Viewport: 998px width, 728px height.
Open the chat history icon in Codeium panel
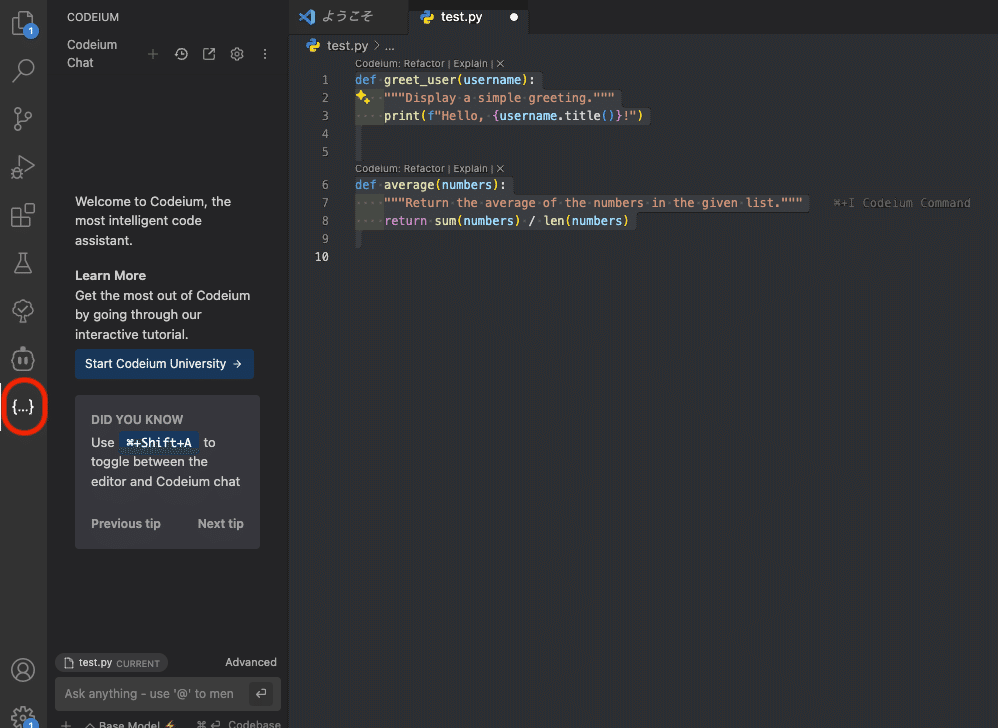click(x=181, y=53)
